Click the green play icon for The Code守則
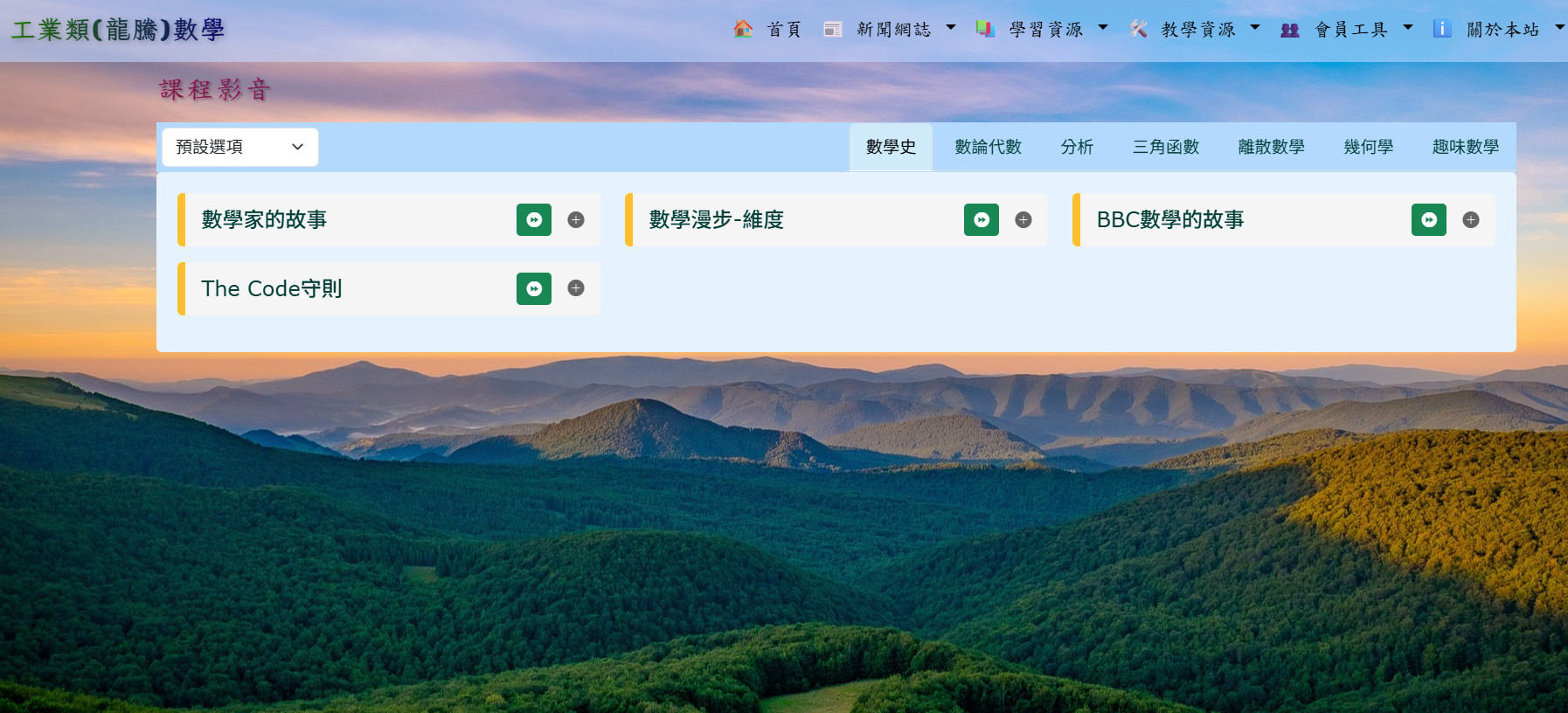 pos(533,288)
